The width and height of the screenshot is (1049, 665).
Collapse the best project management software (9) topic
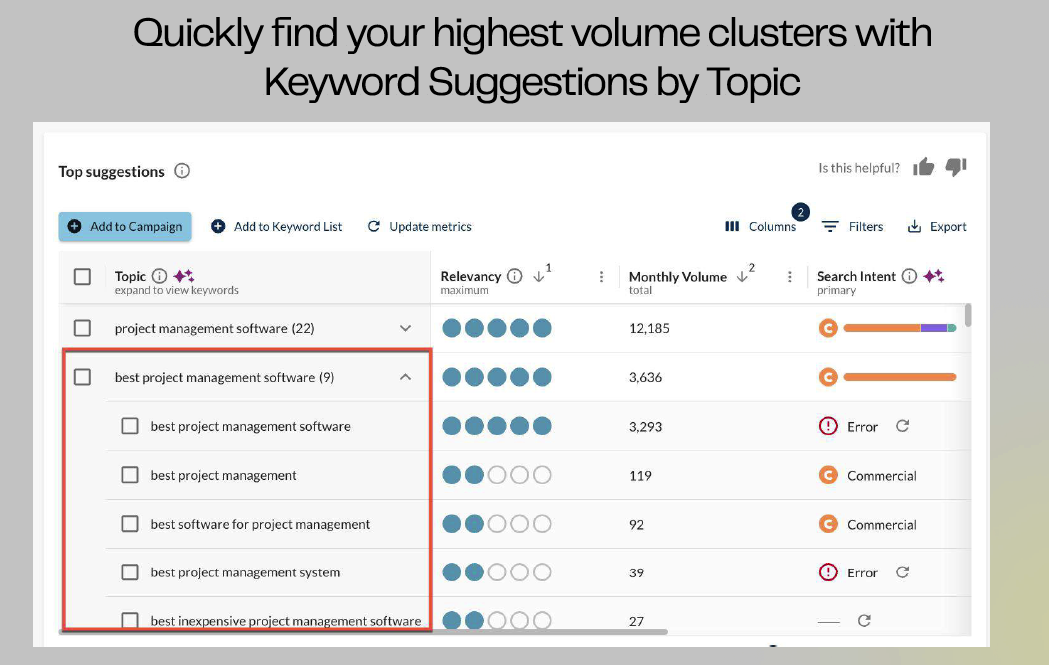point(405,377)
